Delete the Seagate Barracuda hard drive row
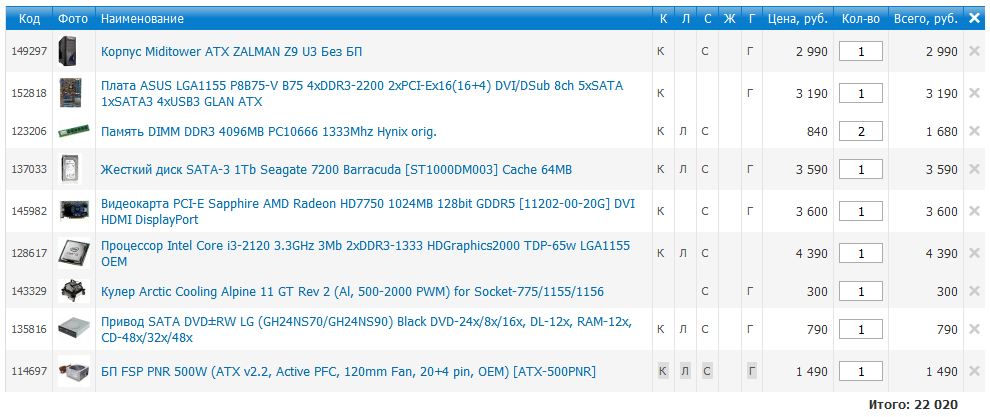 tap(974, 170)
